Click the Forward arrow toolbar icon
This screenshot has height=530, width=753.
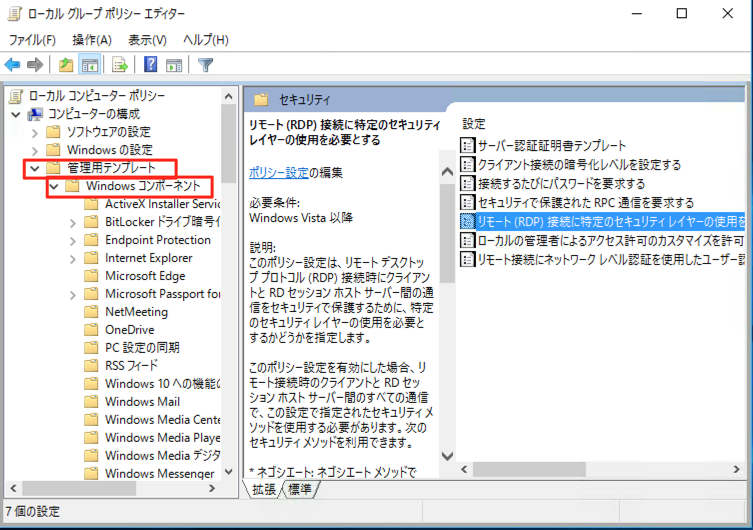[35, 64]
